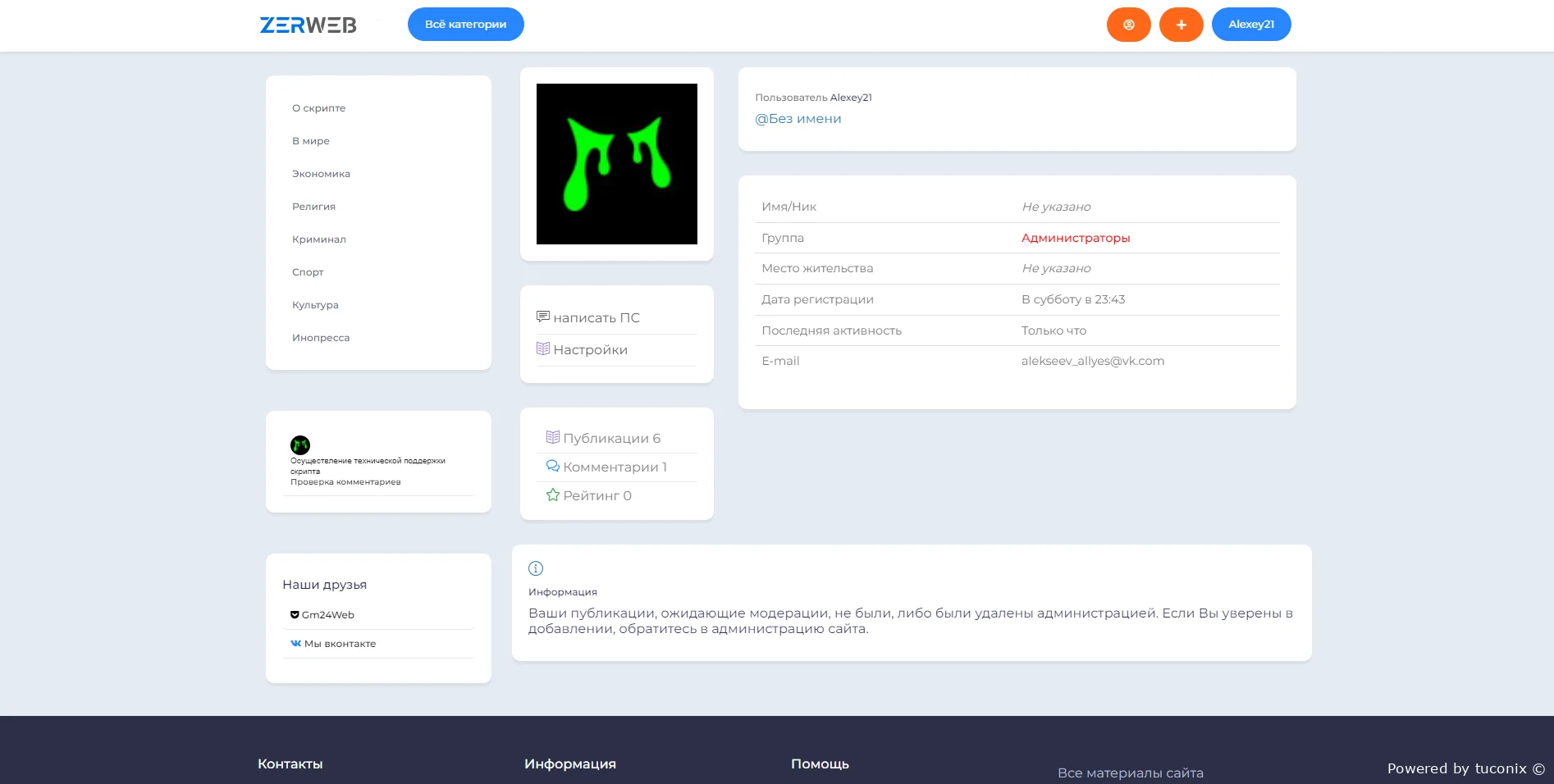Click the @Без имени username link
This screenshot has width=1554, height=784.
(798, 119)
